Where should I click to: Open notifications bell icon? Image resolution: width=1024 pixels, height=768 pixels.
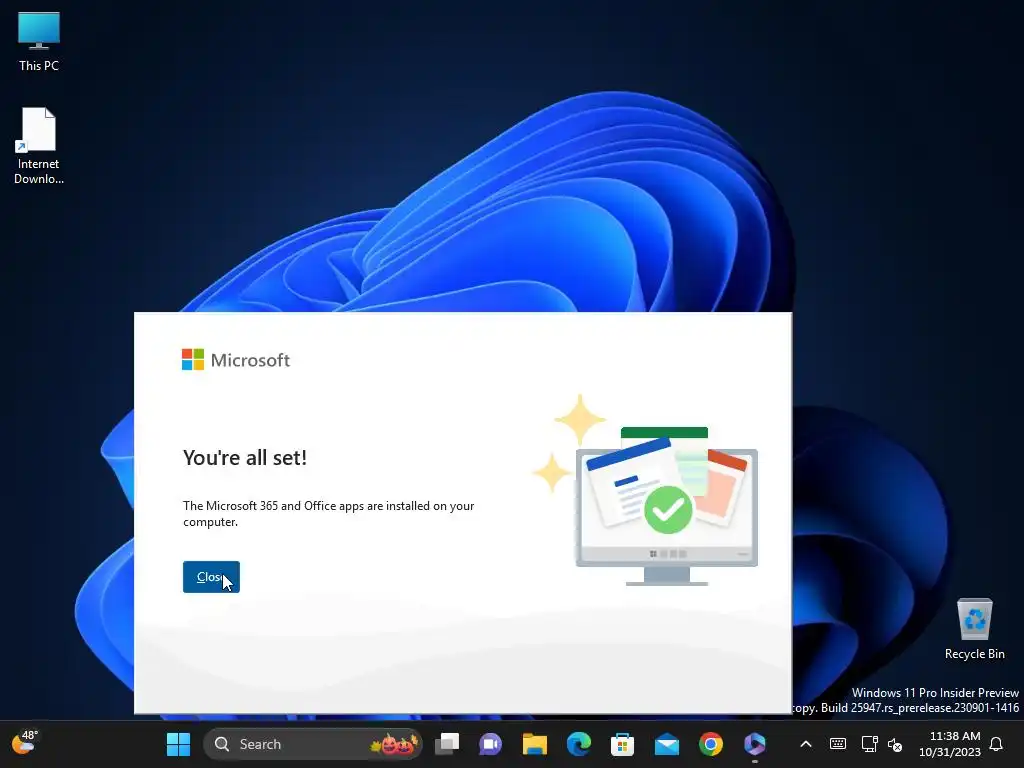click(996, 744)
